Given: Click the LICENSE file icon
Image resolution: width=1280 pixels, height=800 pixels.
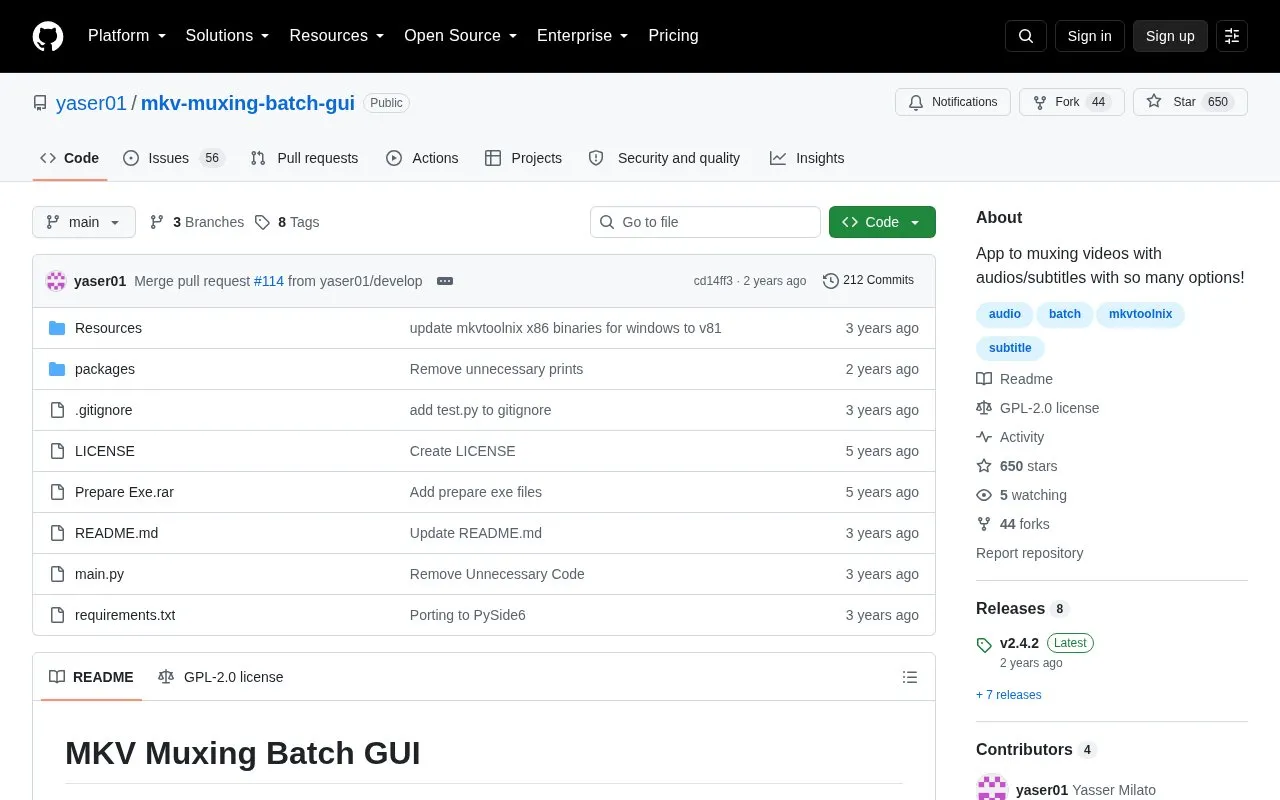Looking at the screenshot, I should click(57, 451).
